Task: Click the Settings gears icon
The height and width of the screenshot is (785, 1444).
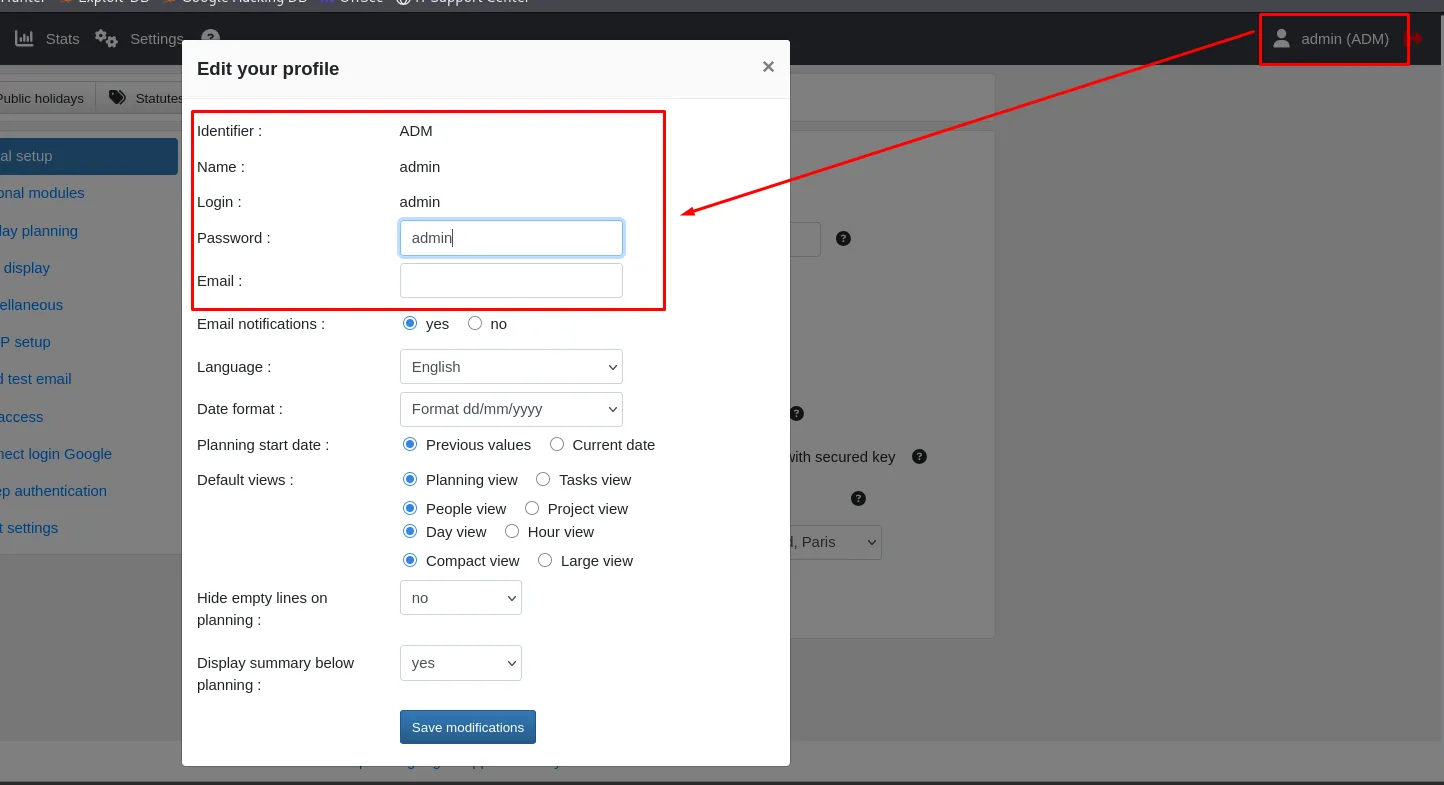Action: pyautogui.click(x=106, y=39)
